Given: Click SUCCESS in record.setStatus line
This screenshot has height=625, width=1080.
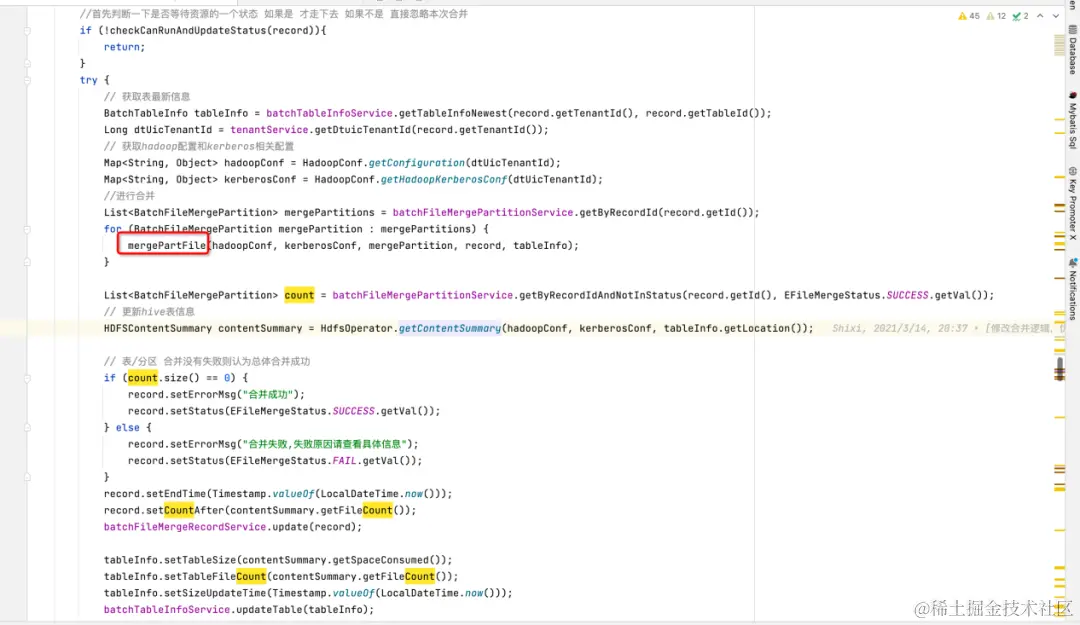Looking at the screenshot, I should [353, 411].
